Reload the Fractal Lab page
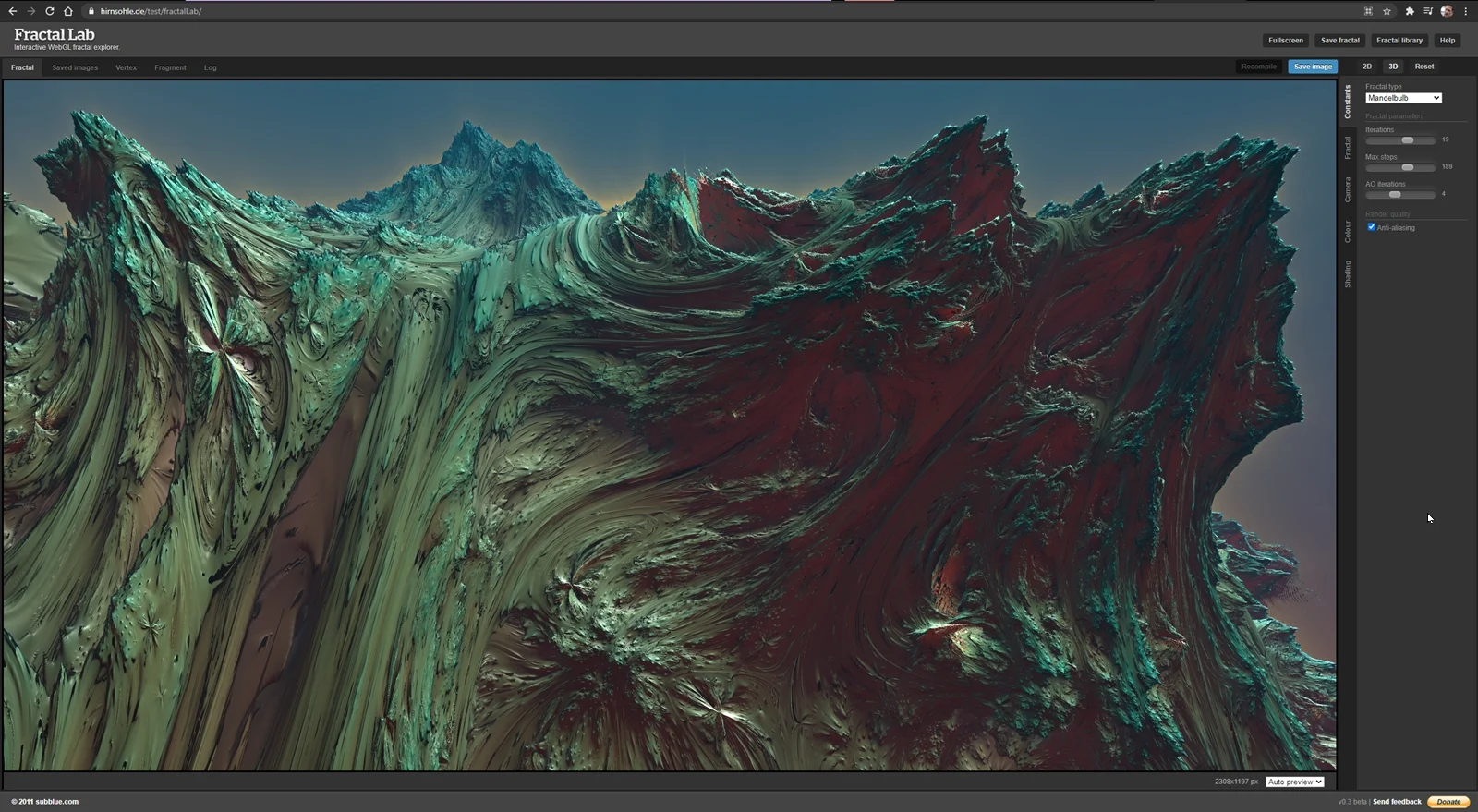 point(49,11)
